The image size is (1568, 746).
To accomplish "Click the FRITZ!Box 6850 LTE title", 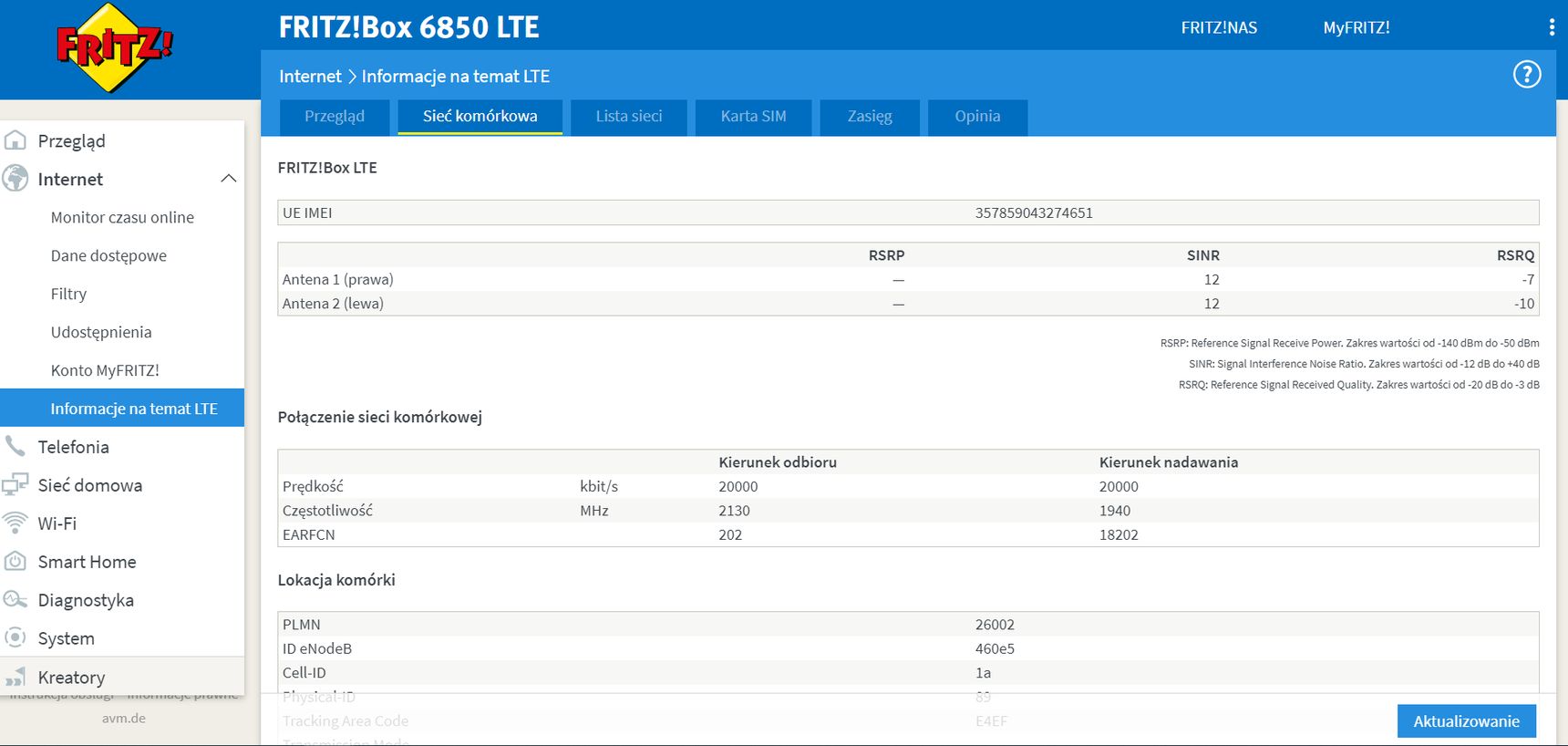I will pyautogui.click(x=409, y=27).
